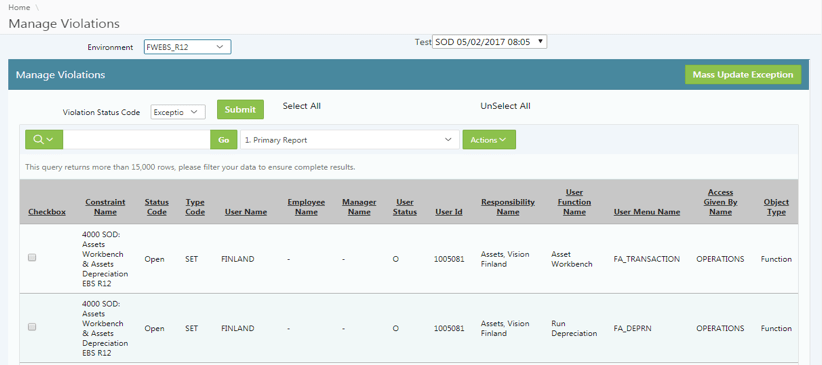
Task: Click the FA_TRANSACTION menu name cell
Action: click(x=646, y=259)
